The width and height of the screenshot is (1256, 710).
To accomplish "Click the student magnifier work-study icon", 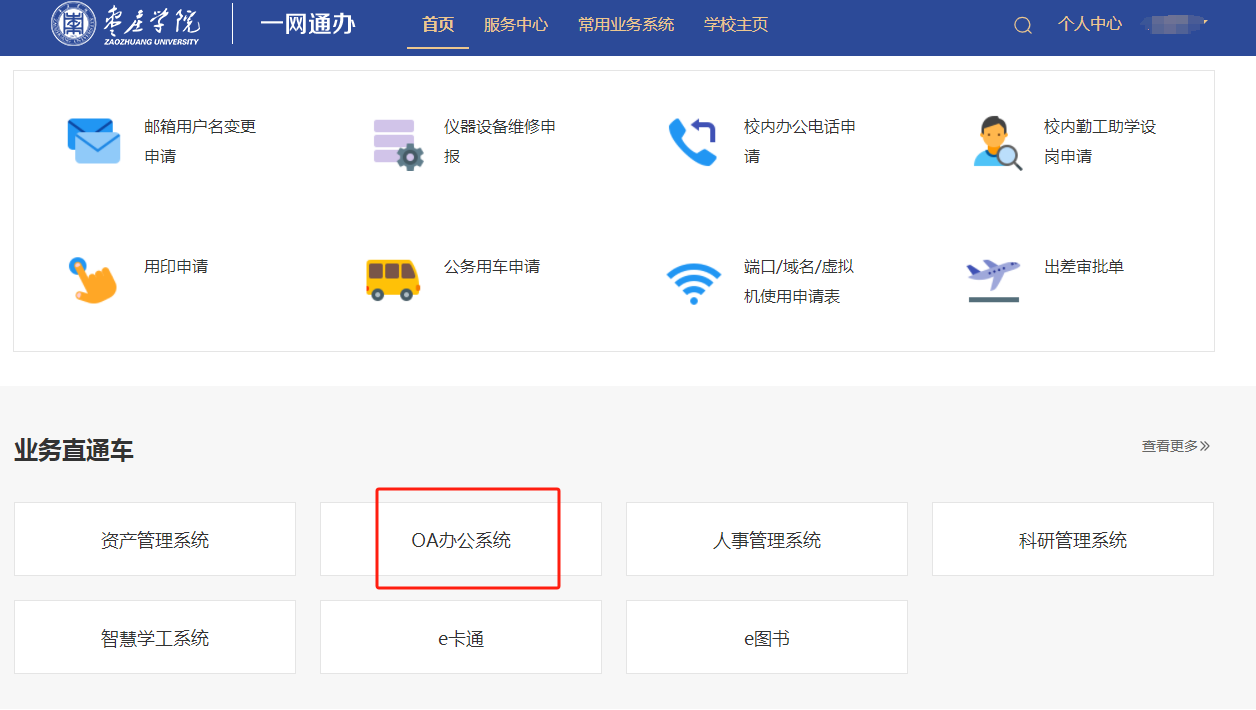I will [x=996, y=143].
